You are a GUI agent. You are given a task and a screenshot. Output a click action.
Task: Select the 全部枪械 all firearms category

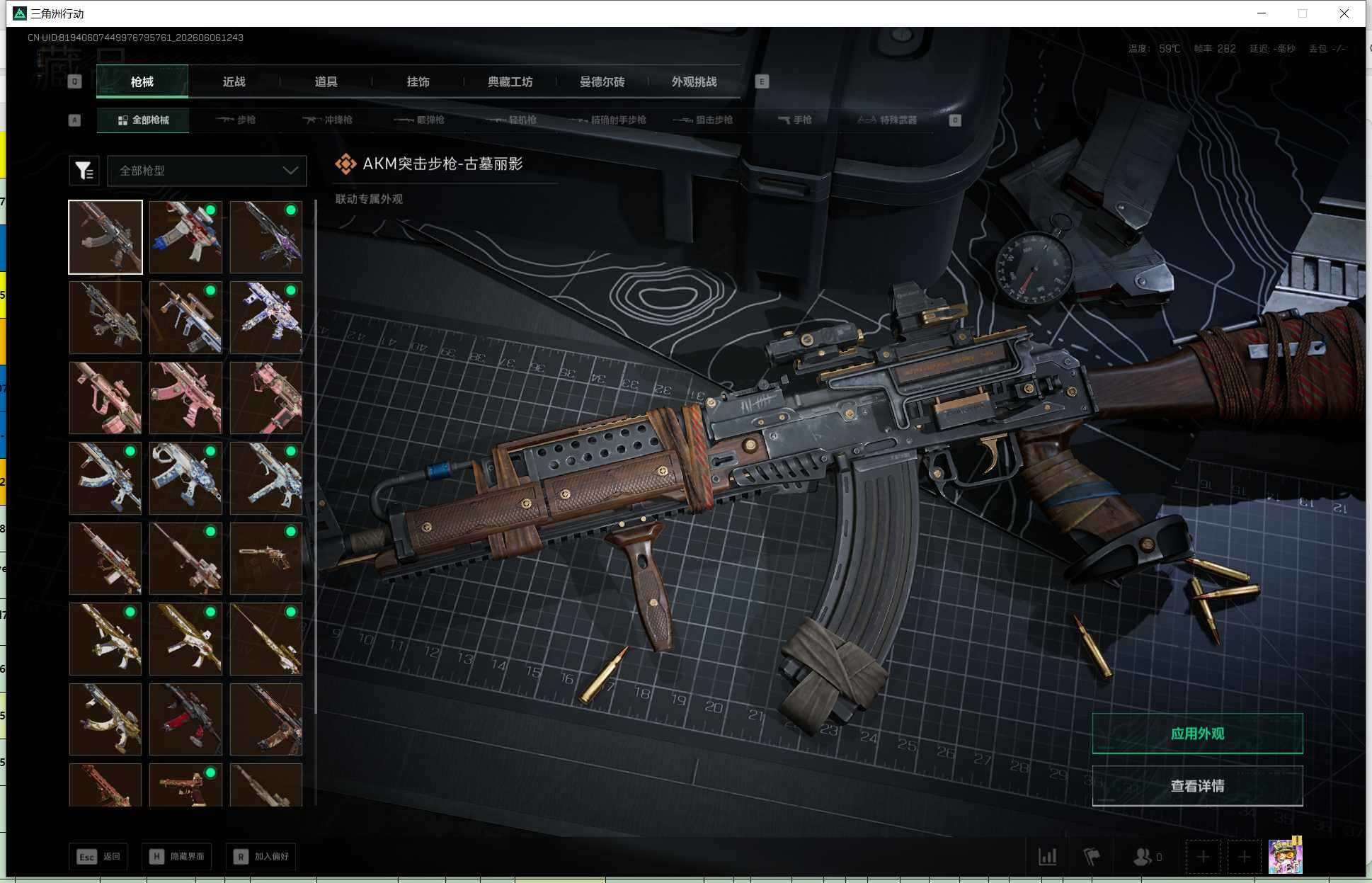pyautogui.click(x=143, y=120)
